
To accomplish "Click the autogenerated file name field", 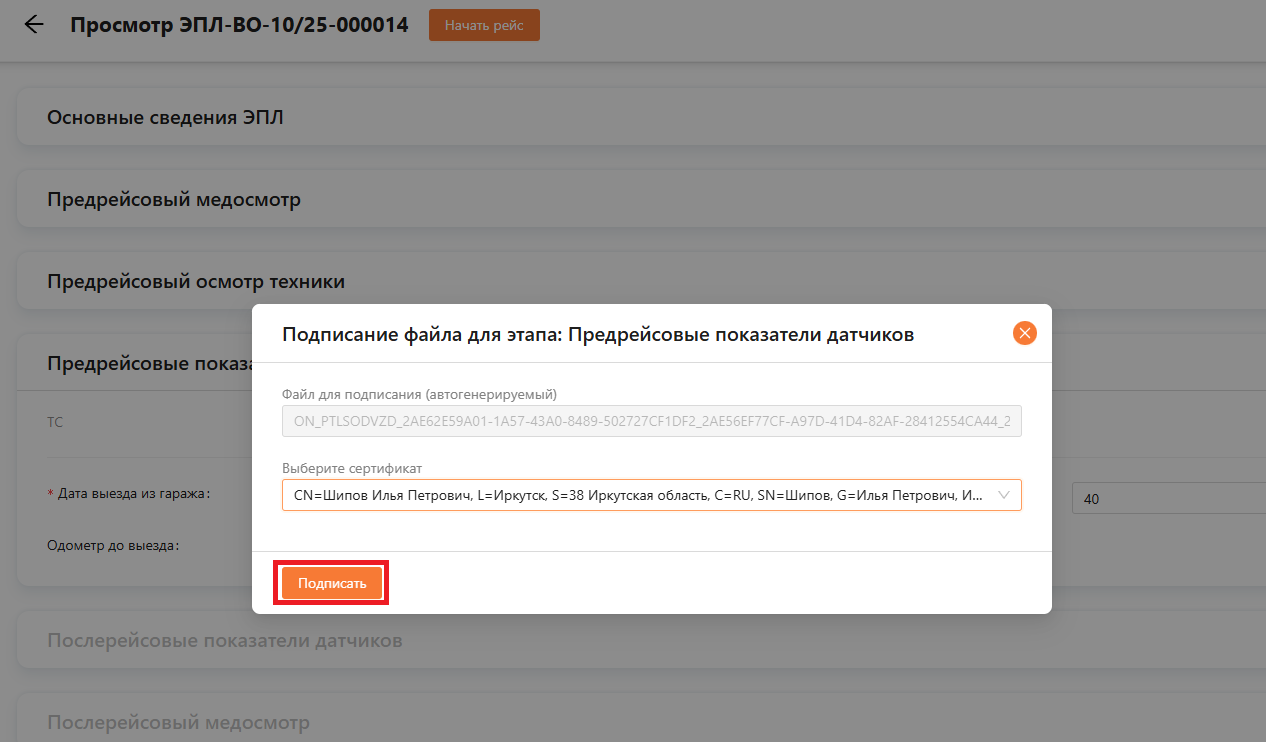I will tap(651, 421).
